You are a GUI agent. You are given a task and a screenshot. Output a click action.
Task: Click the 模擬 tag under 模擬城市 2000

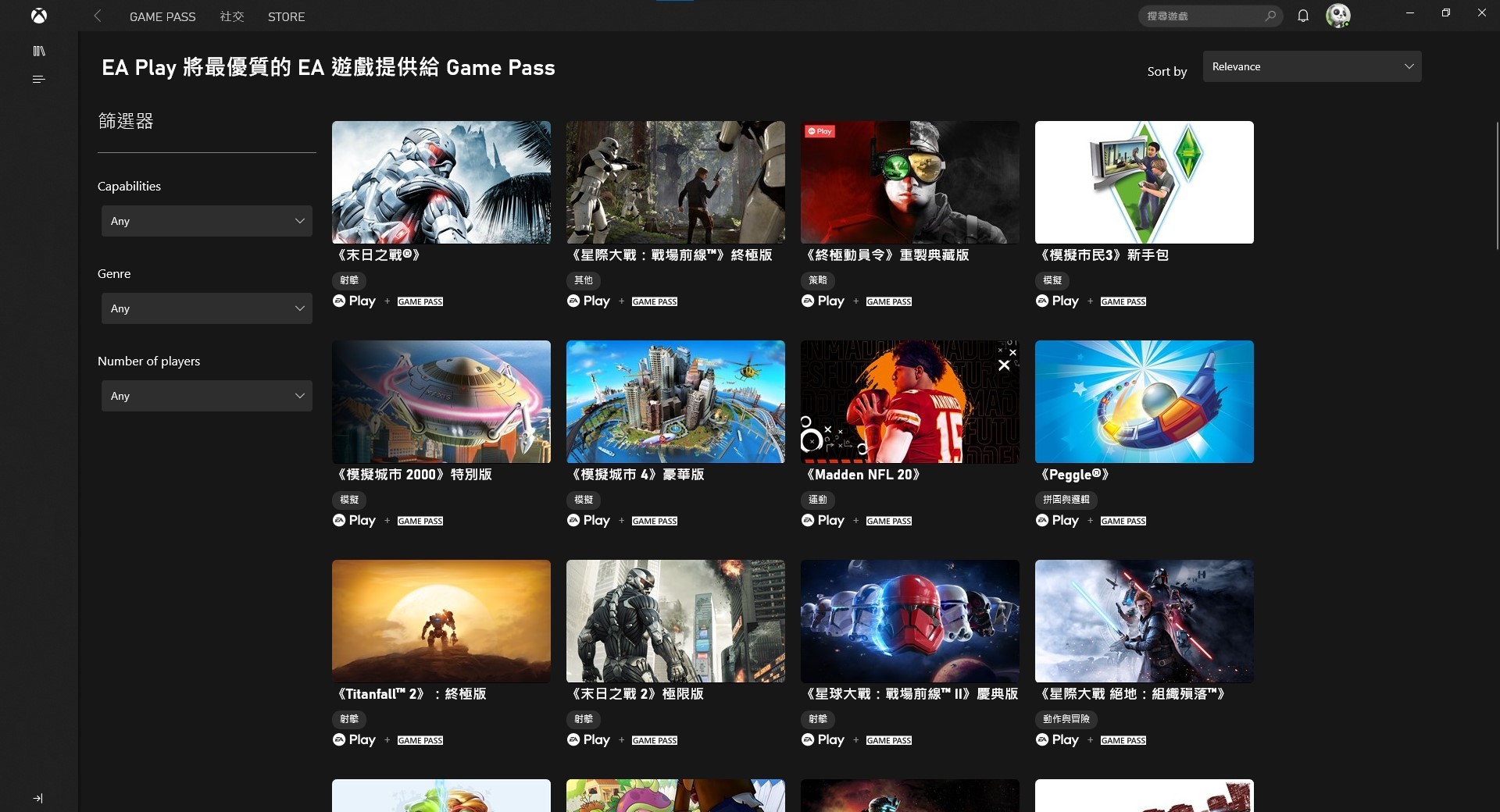coord(349,500)
